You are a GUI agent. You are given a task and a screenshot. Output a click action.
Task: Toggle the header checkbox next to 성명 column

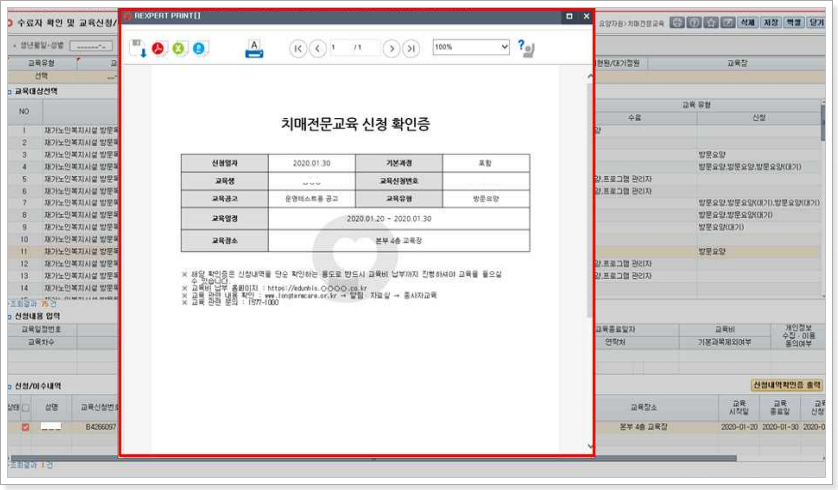point(25,408)
